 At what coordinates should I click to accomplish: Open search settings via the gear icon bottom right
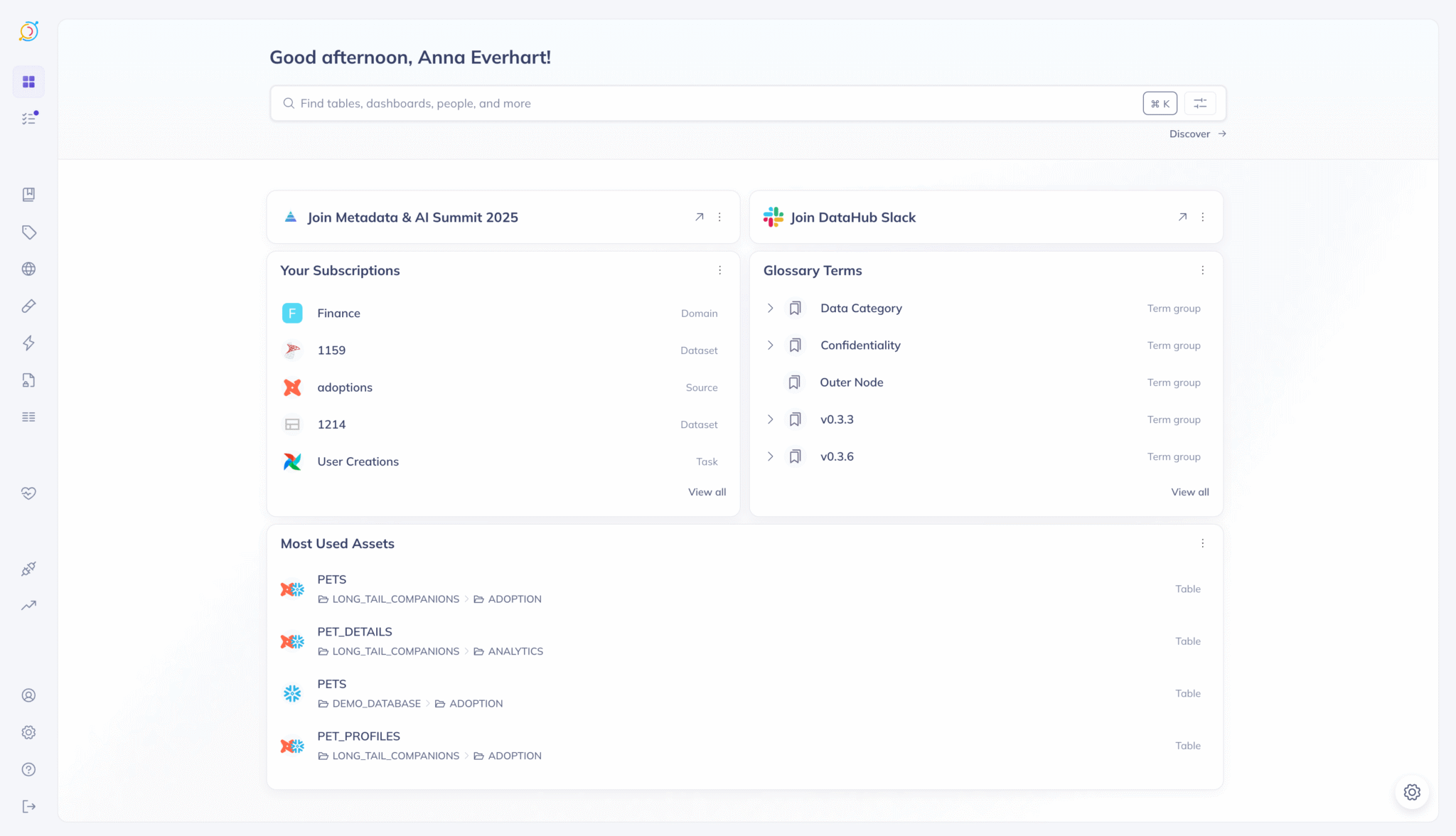click(x=1412, y=792)
